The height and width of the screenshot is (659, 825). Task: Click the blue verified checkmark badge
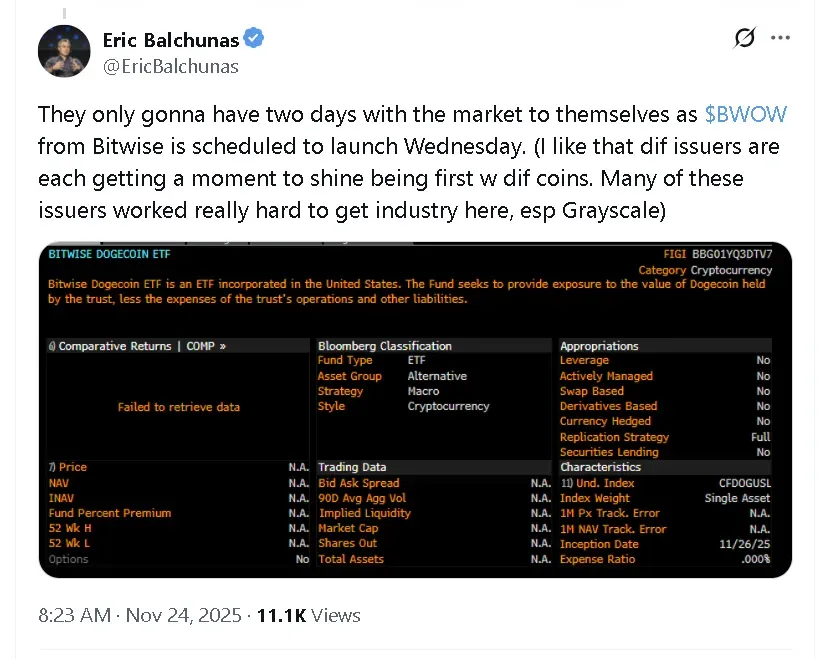click(253, 38)
